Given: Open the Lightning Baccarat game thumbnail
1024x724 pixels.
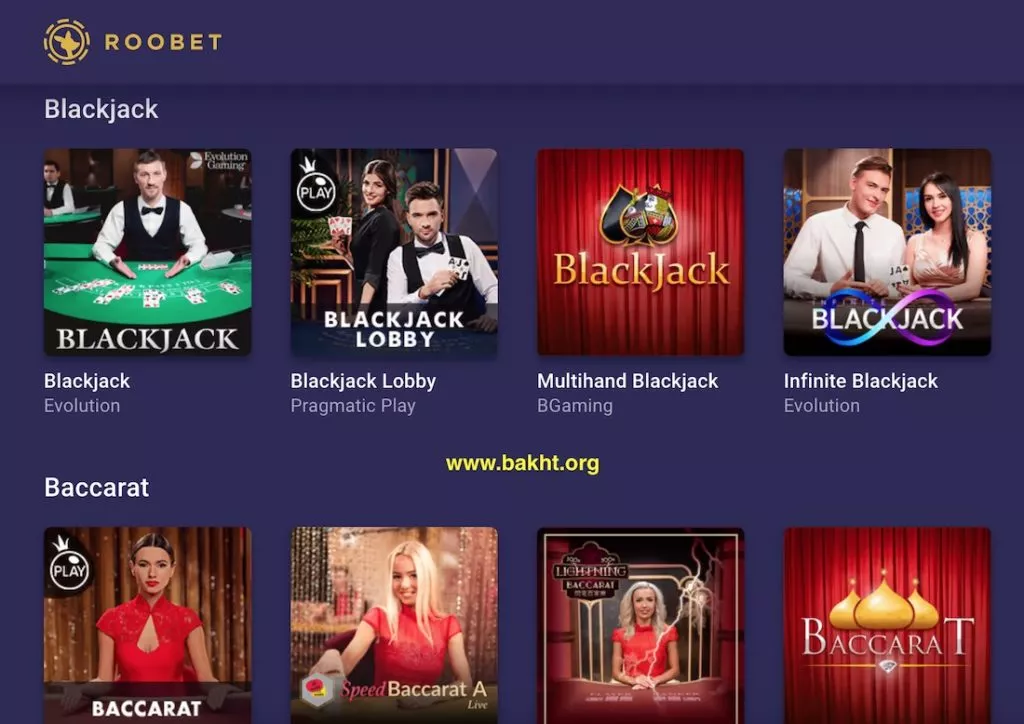Looking at the screenshot, I should 641,625.
